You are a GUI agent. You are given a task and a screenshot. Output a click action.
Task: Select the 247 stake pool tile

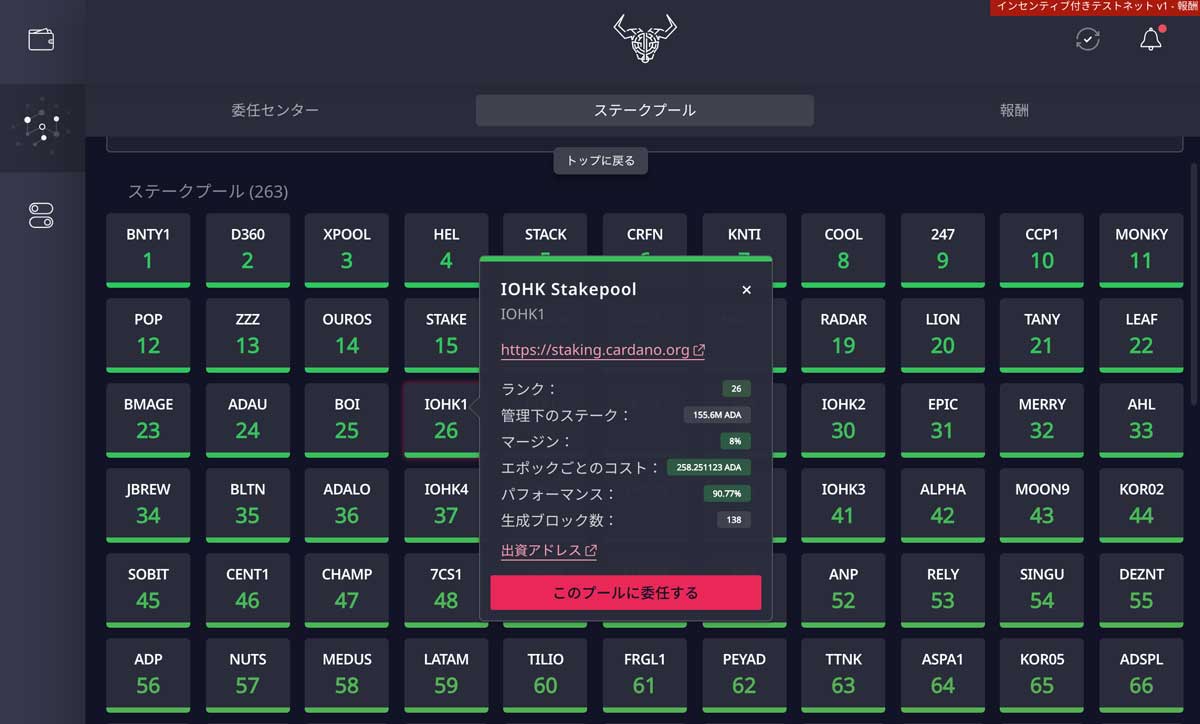(x=942, y=250)
